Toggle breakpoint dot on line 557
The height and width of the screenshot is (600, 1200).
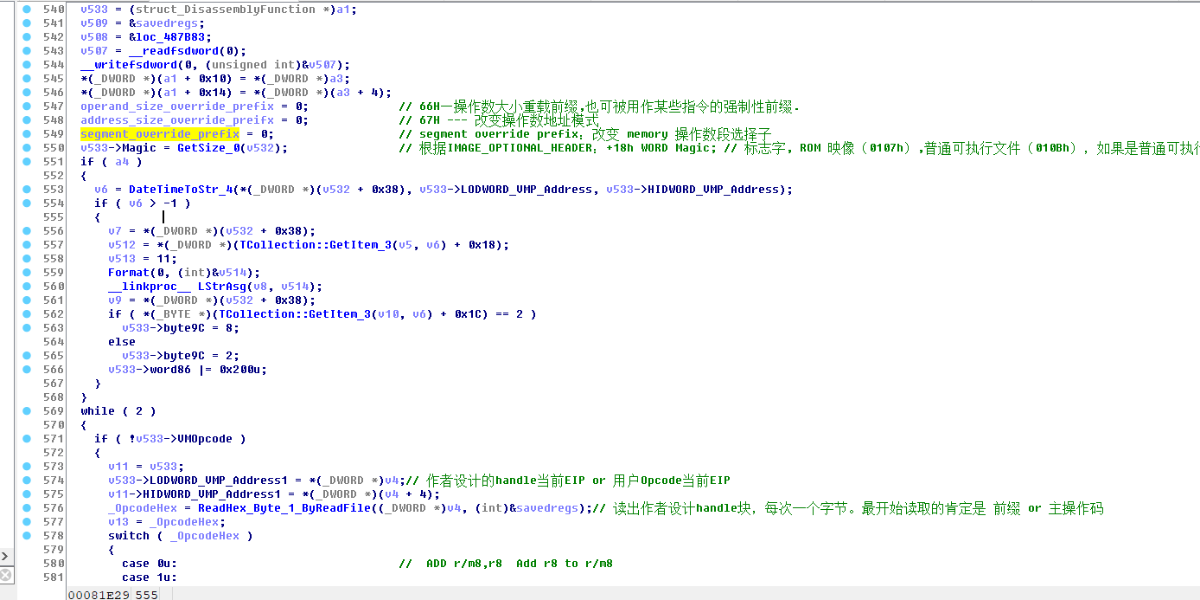tap(26, 245)
